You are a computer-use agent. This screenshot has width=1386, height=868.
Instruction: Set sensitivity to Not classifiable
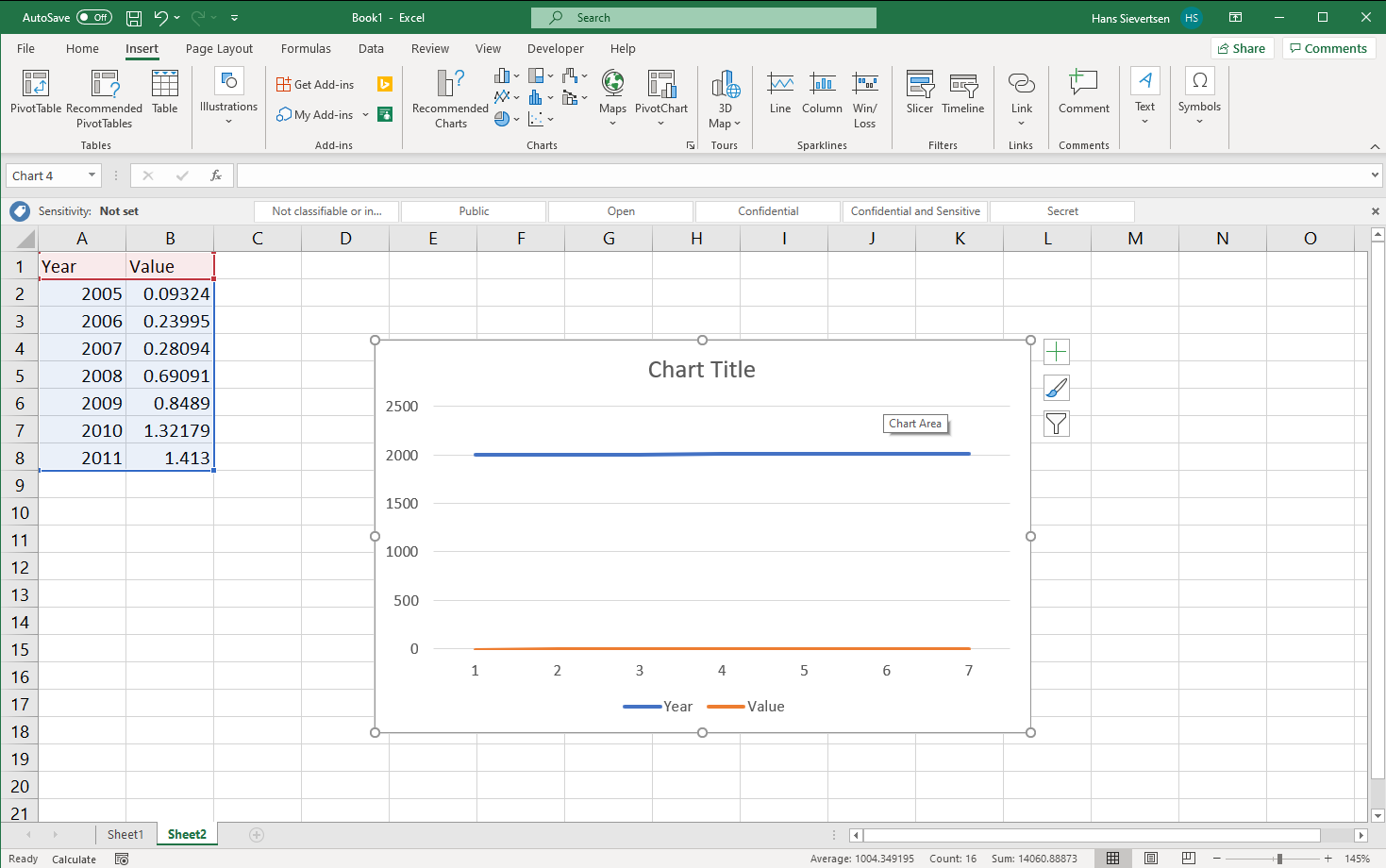point(326,211)
